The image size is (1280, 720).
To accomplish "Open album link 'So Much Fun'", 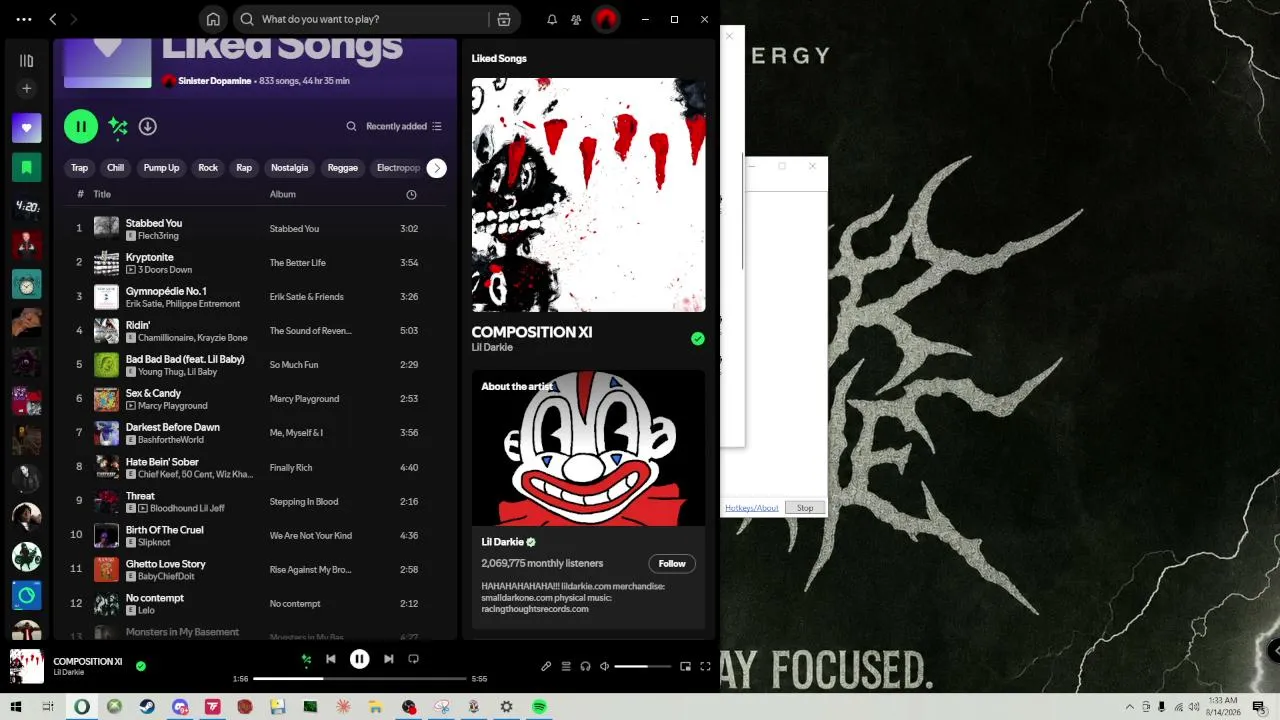I will (x=294, y=365).
